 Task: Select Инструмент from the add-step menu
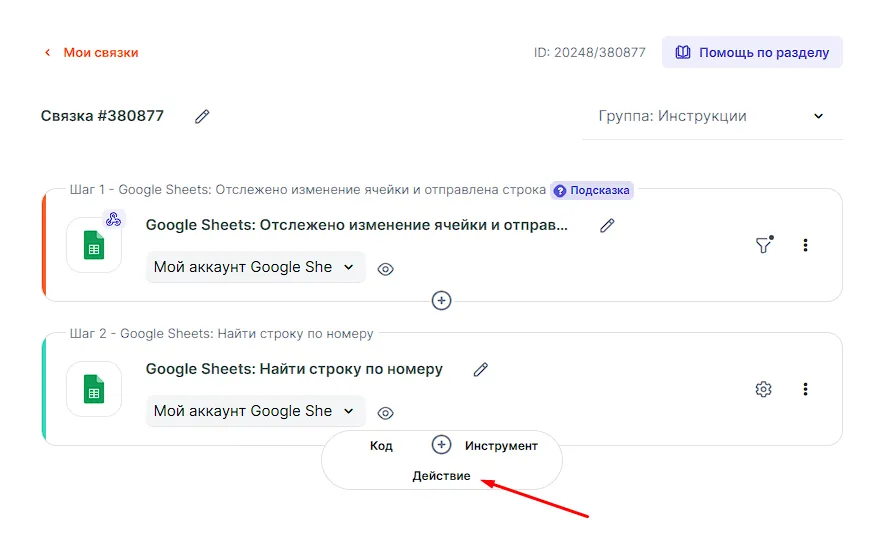tap(501, 446)
